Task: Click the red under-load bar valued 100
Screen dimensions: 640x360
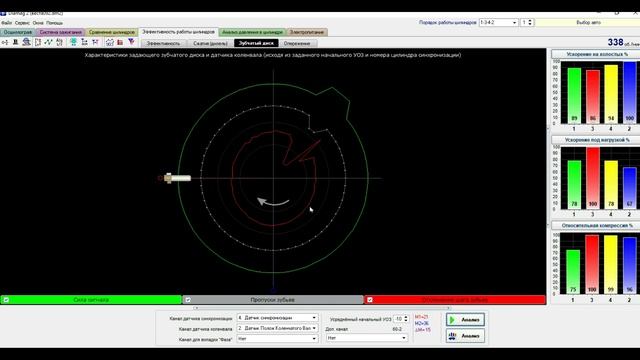Action: click(593, 178)
